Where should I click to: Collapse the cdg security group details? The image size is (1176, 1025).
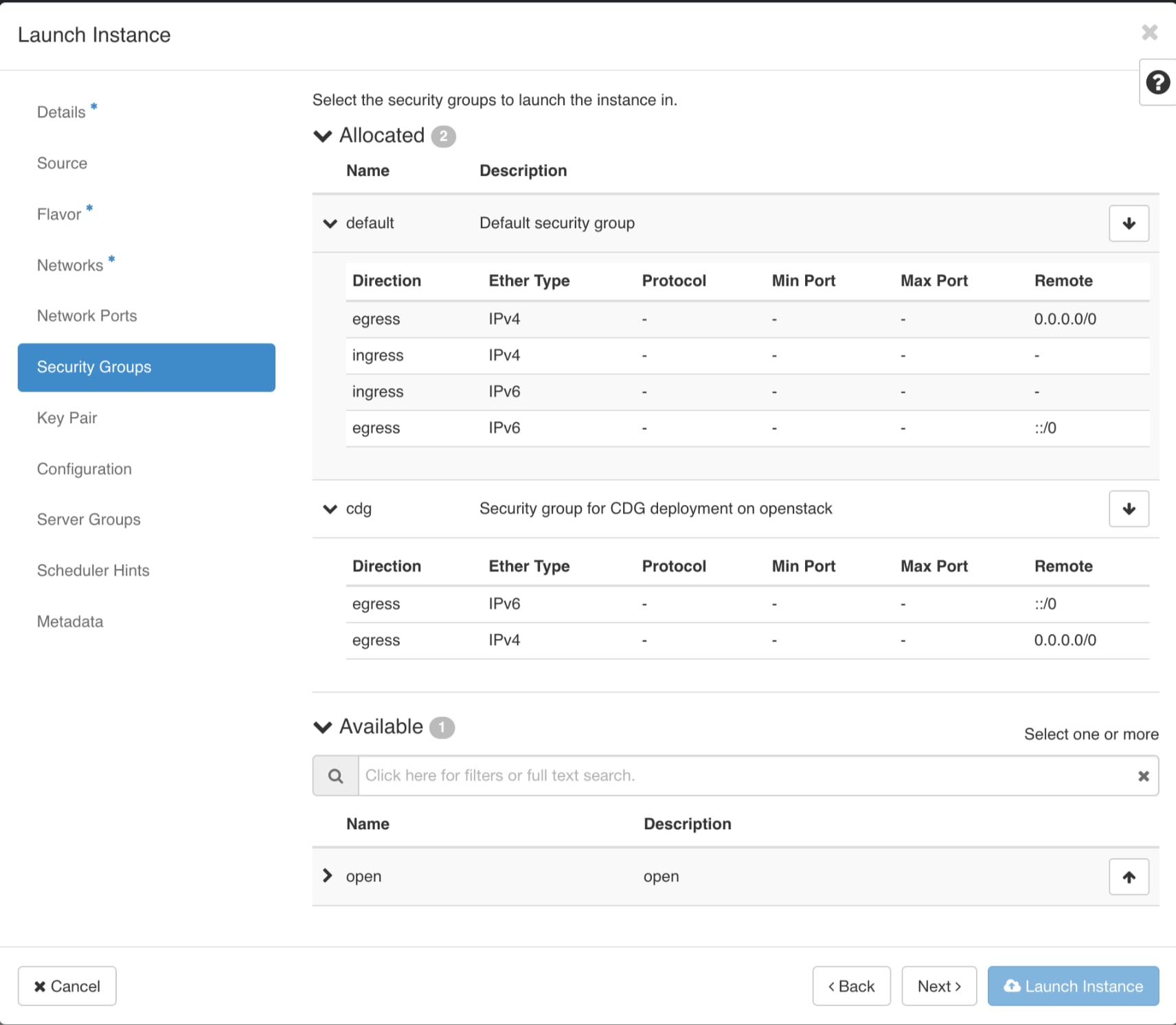[x=330, y=509]
